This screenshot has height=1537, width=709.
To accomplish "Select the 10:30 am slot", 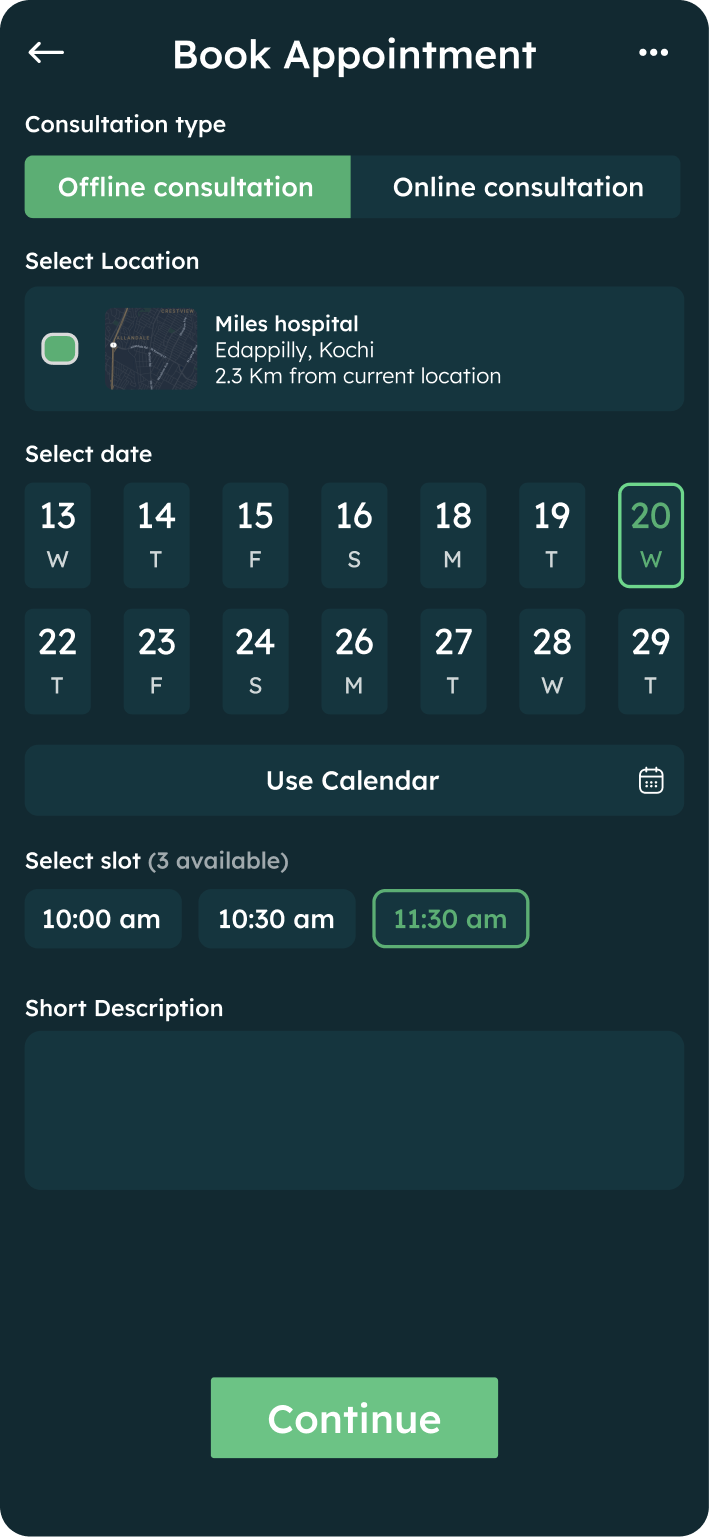I will 277,919.
